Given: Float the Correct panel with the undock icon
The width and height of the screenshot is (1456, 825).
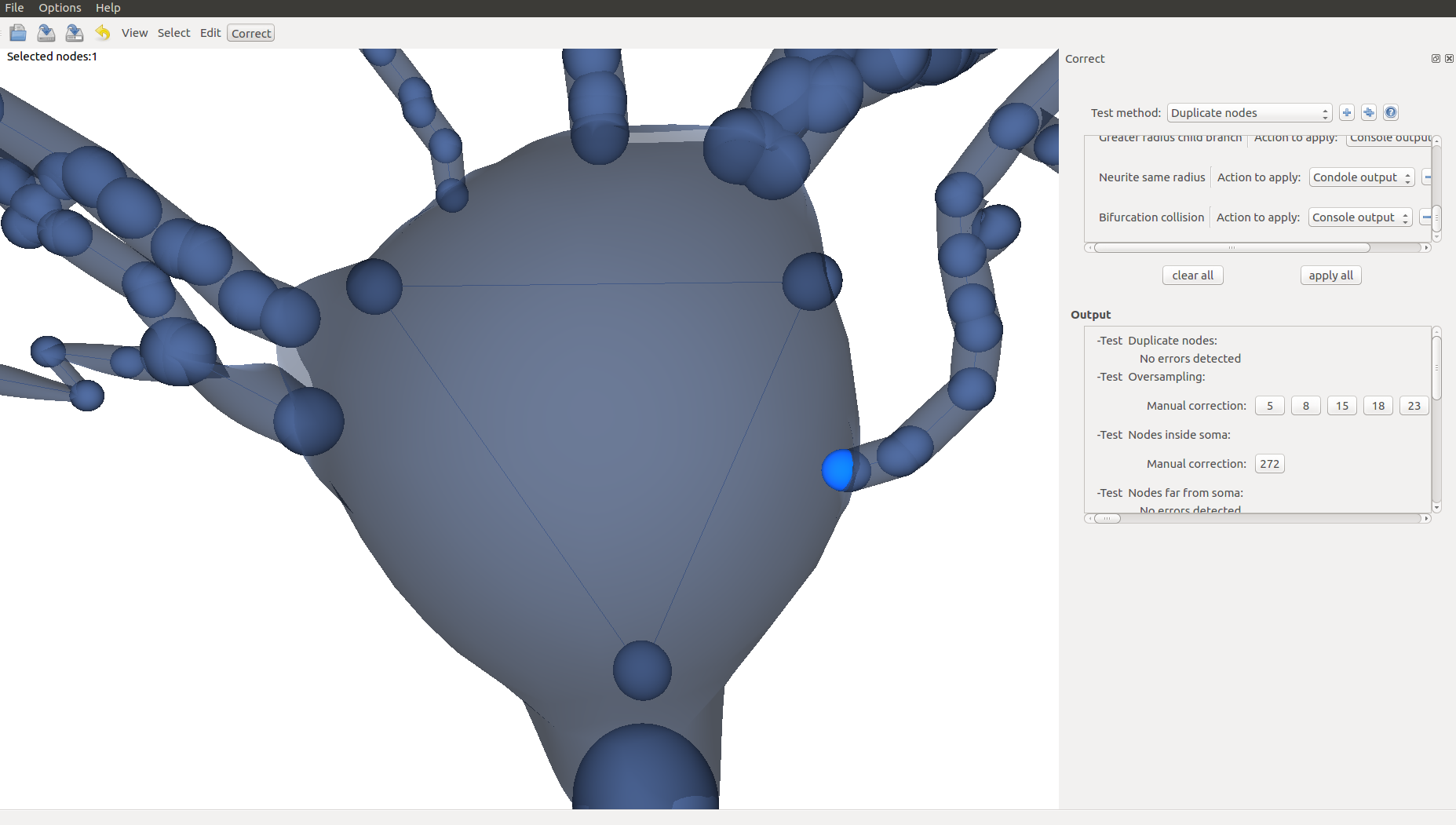Looking at the screenshot, I should click(1436, 59).
